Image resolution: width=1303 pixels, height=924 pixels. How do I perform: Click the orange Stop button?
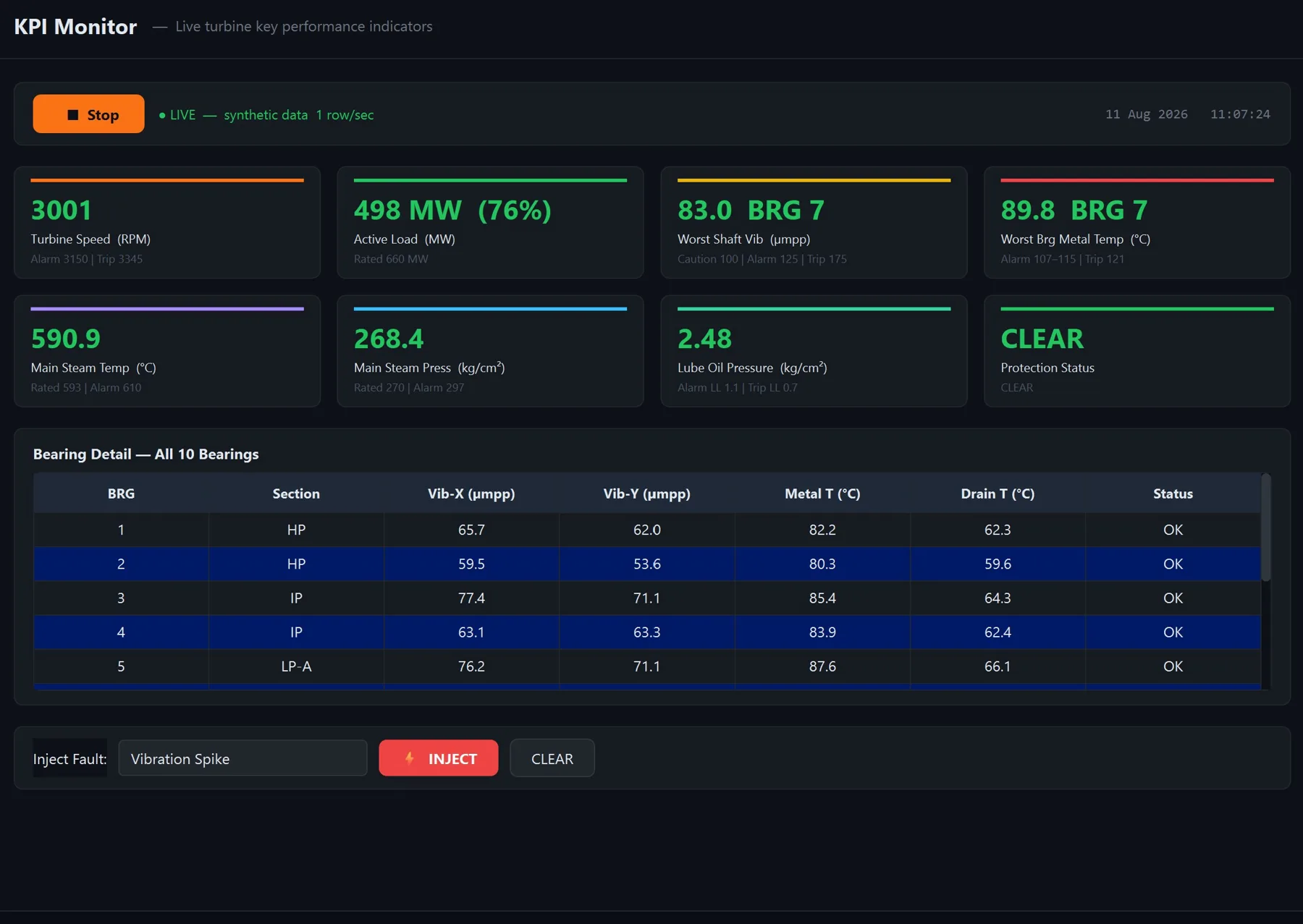(x=88, y=114)
